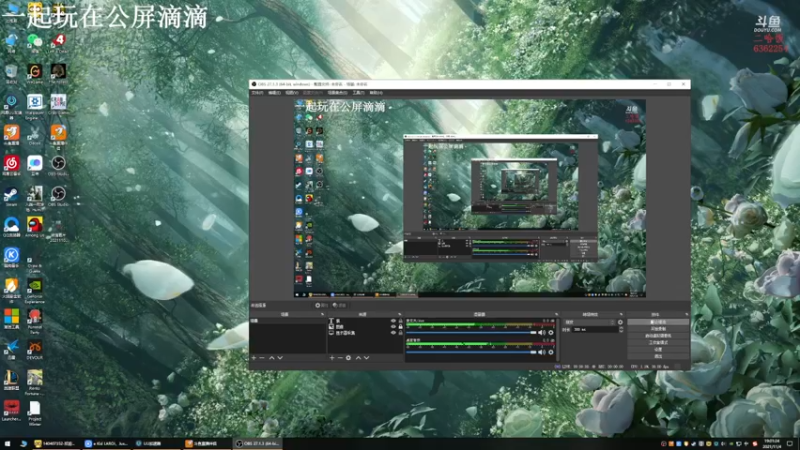Image resolution: width=800 pixels, height=450 pixels.
Task: Remove the selected scene with minus icon
Action: tap(262, 358)
